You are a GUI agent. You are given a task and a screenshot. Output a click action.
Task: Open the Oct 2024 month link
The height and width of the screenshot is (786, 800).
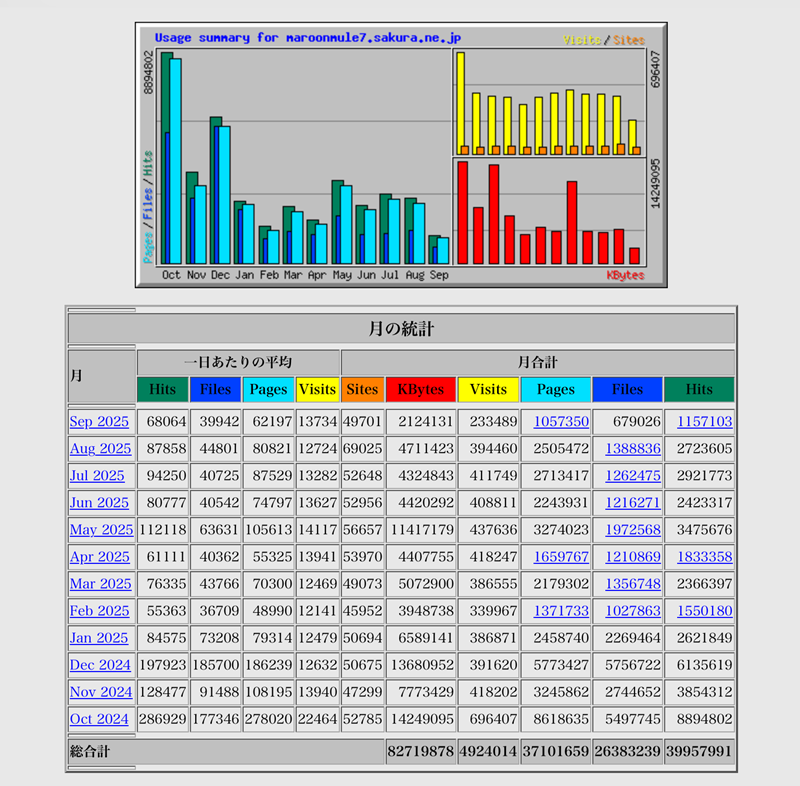coord(99,719)
